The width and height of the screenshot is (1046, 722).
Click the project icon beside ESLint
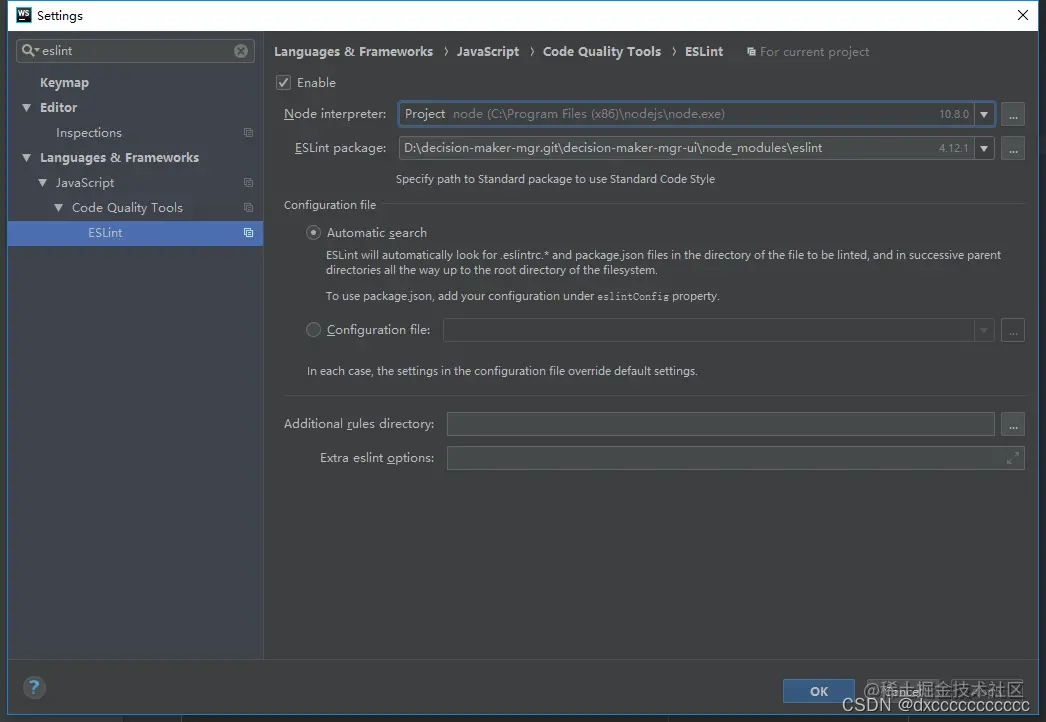tap(248, 233)
